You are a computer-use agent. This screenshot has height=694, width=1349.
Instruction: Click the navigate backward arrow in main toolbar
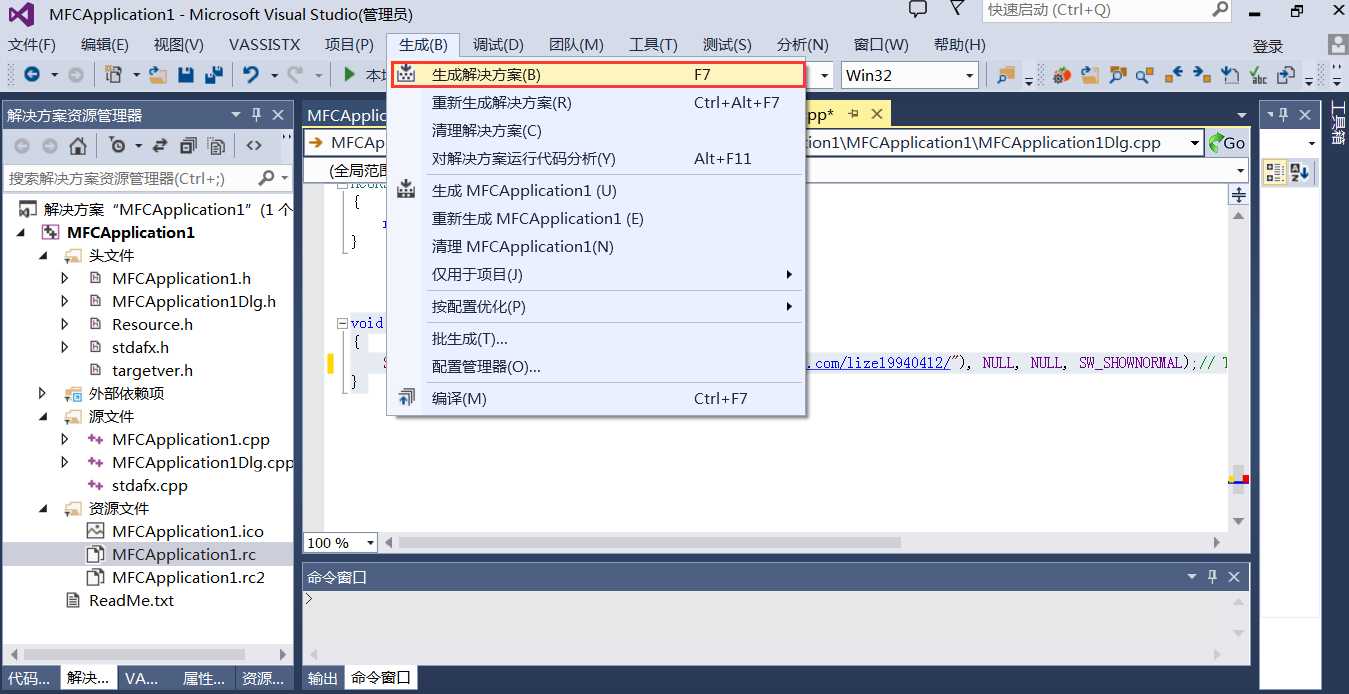pos(32,75)
